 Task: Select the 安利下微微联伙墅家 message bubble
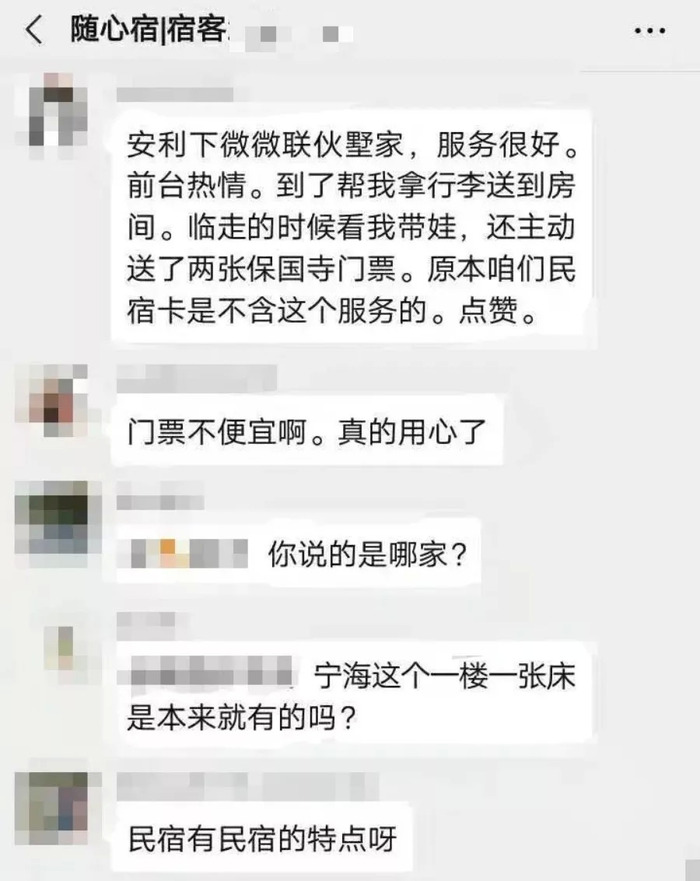(352, 226)
